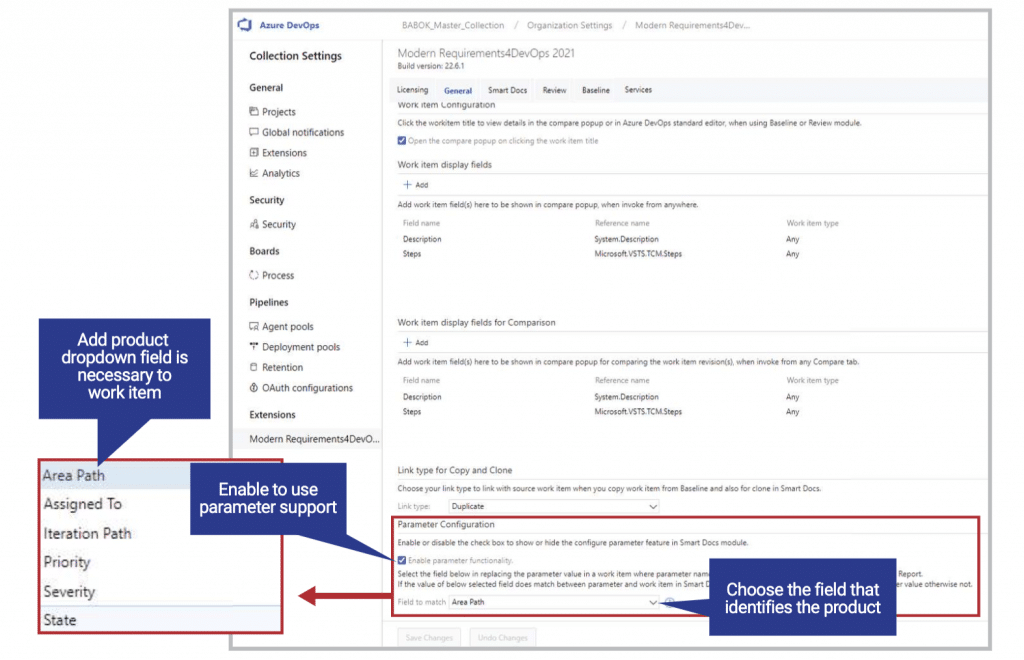1024x660 pixels.
Task: Click the Retention icon under Pipelines
Action: (254, 368)
